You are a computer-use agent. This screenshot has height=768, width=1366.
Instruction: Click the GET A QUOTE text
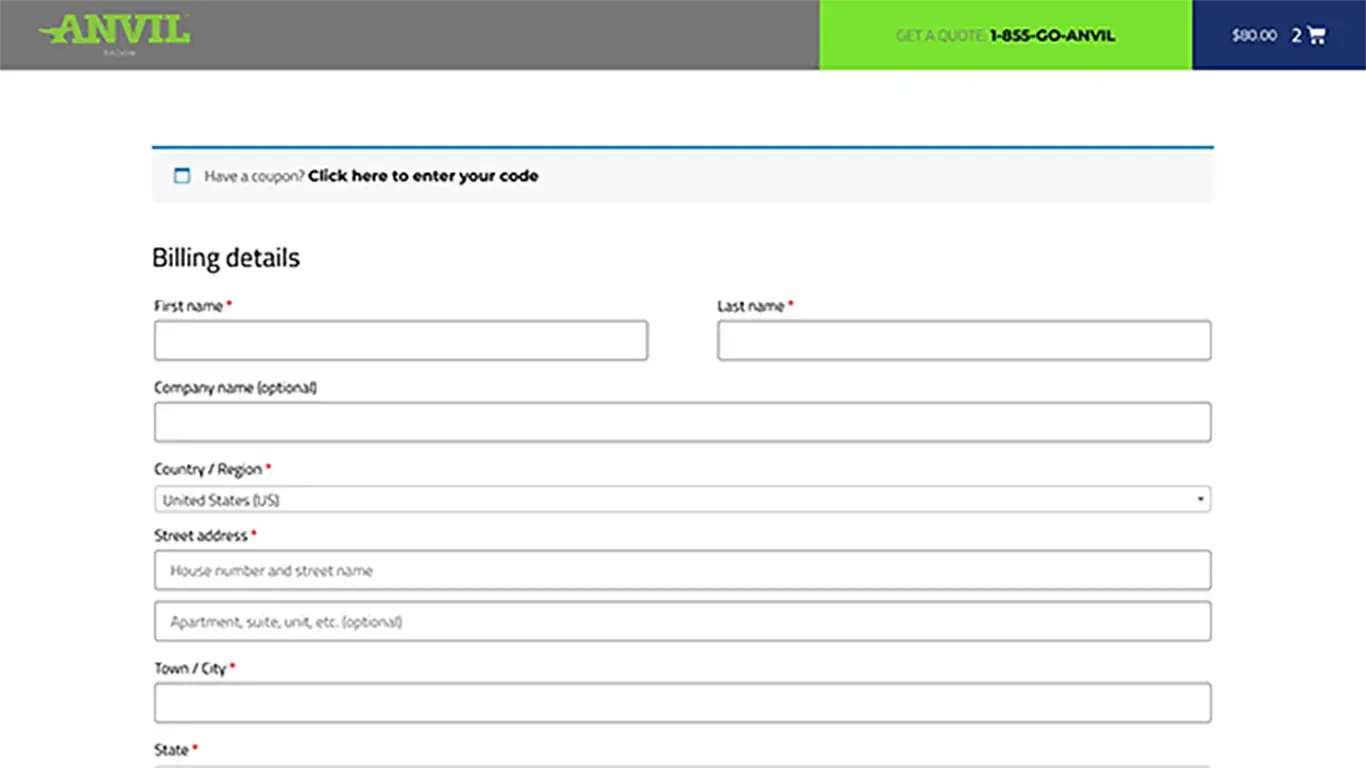coord(941,36)
